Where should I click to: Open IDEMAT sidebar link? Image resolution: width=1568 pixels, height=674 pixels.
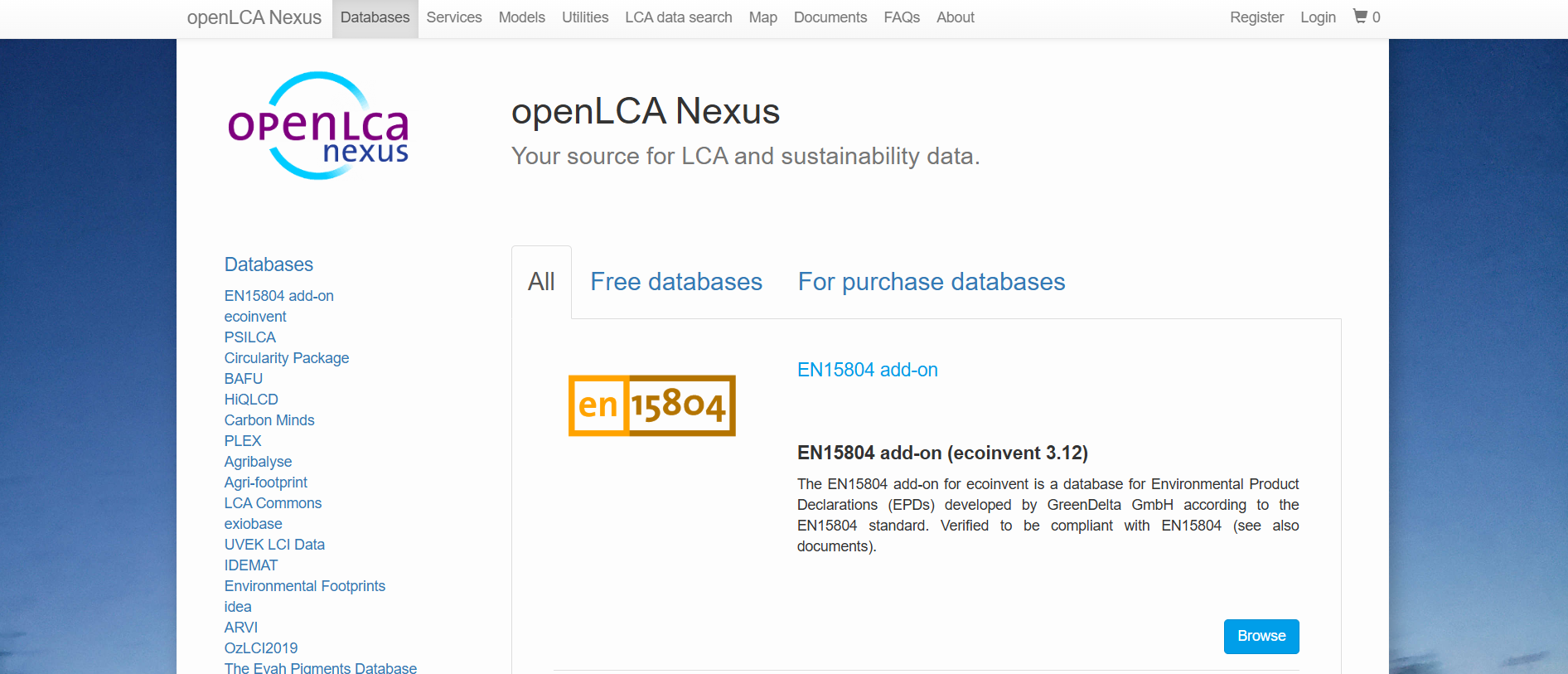pos(251,565)
